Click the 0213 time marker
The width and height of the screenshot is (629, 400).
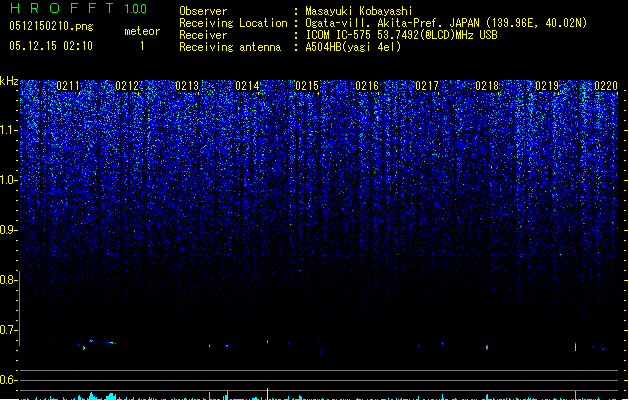point(187,86)
